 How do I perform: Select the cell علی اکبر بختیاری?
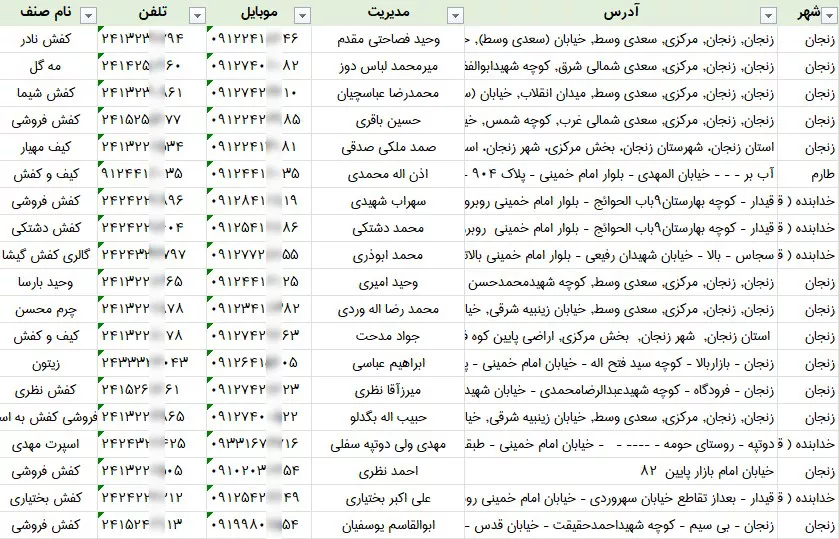coord(388,498)
